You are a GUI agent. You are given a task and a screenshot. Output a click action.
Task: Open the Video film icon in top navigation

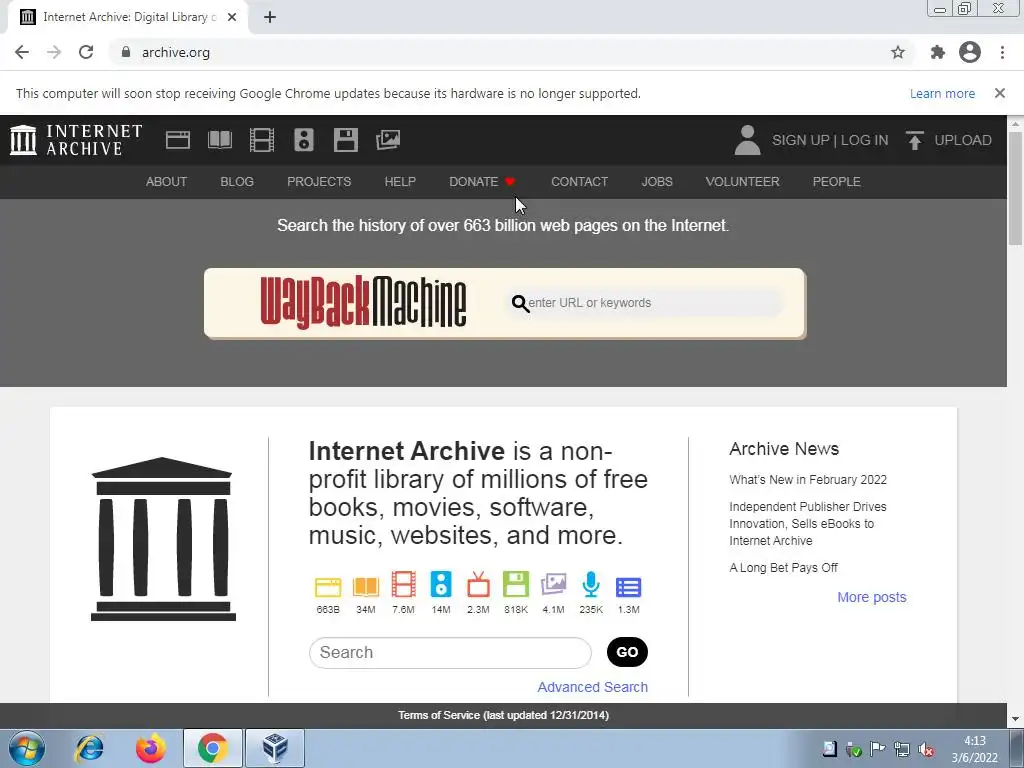pos(262,140)
